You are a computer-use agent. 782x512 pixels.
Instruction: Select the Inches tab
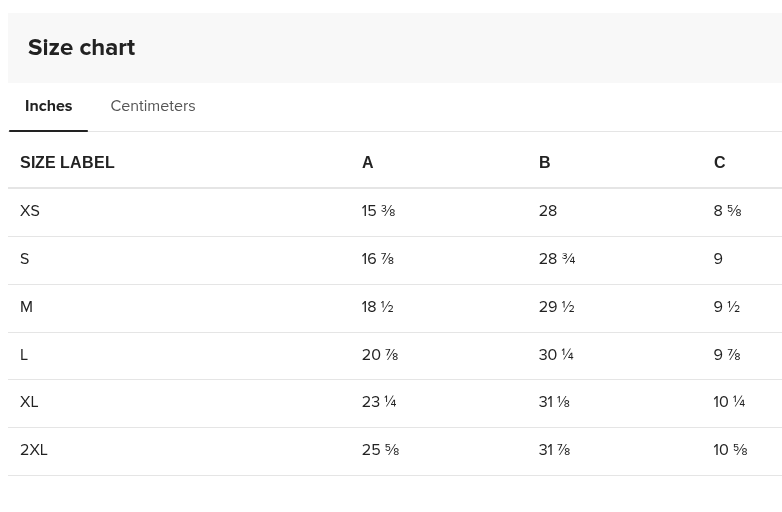(48, 106)
